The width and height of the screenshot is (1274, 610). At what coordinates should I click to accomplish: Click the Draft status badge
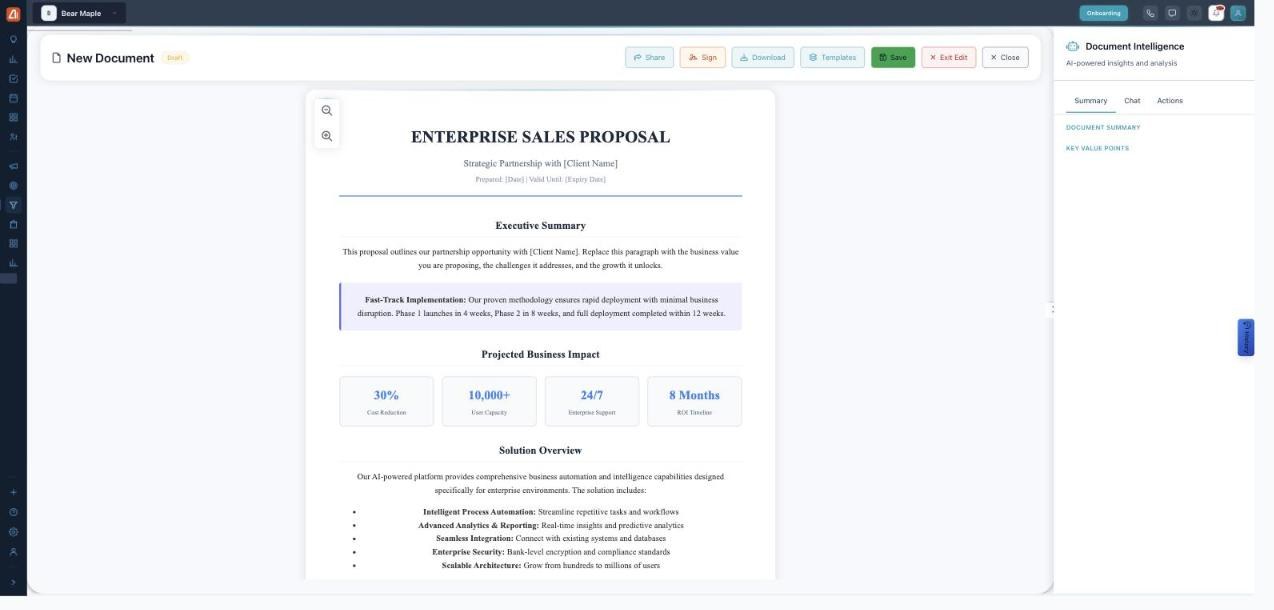coord(175,58)
